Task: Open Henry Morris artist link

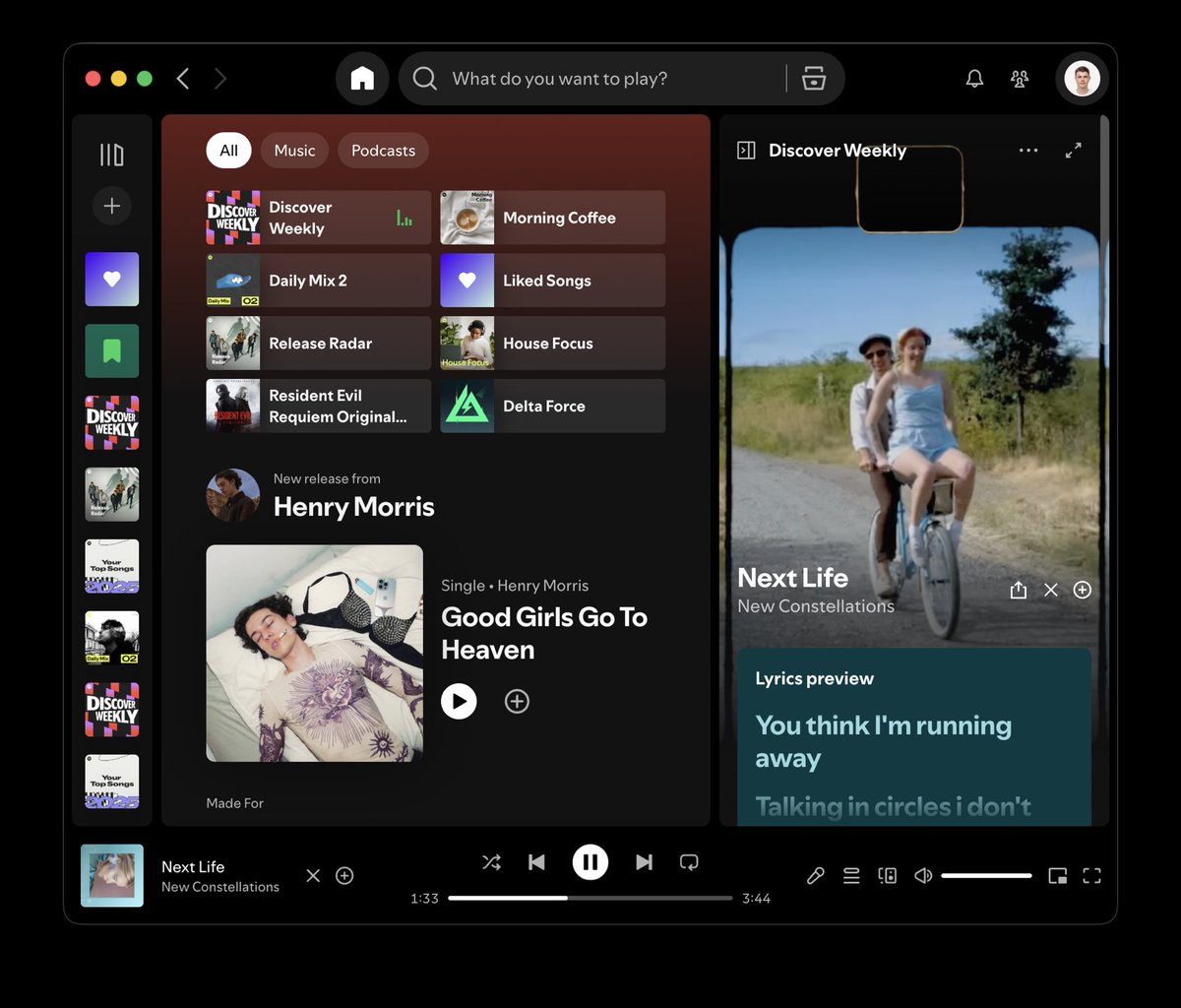Action: click(x=353, y=507)
